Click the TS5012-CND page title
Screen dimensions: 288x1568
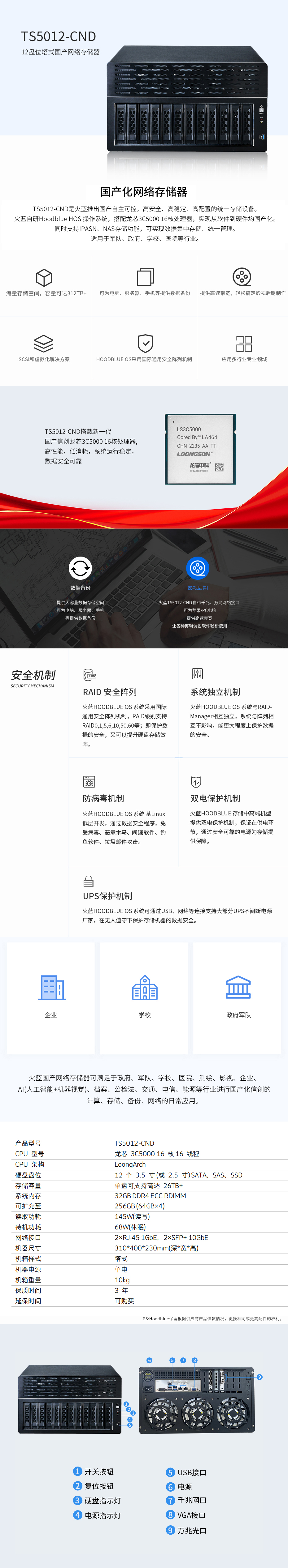tap(59, 36)
